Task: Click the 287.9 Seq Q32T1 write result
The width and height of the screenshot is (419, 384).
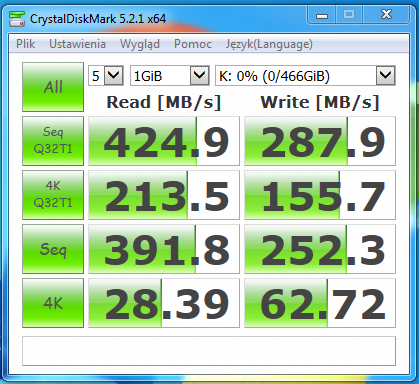Action: [320, 141]
